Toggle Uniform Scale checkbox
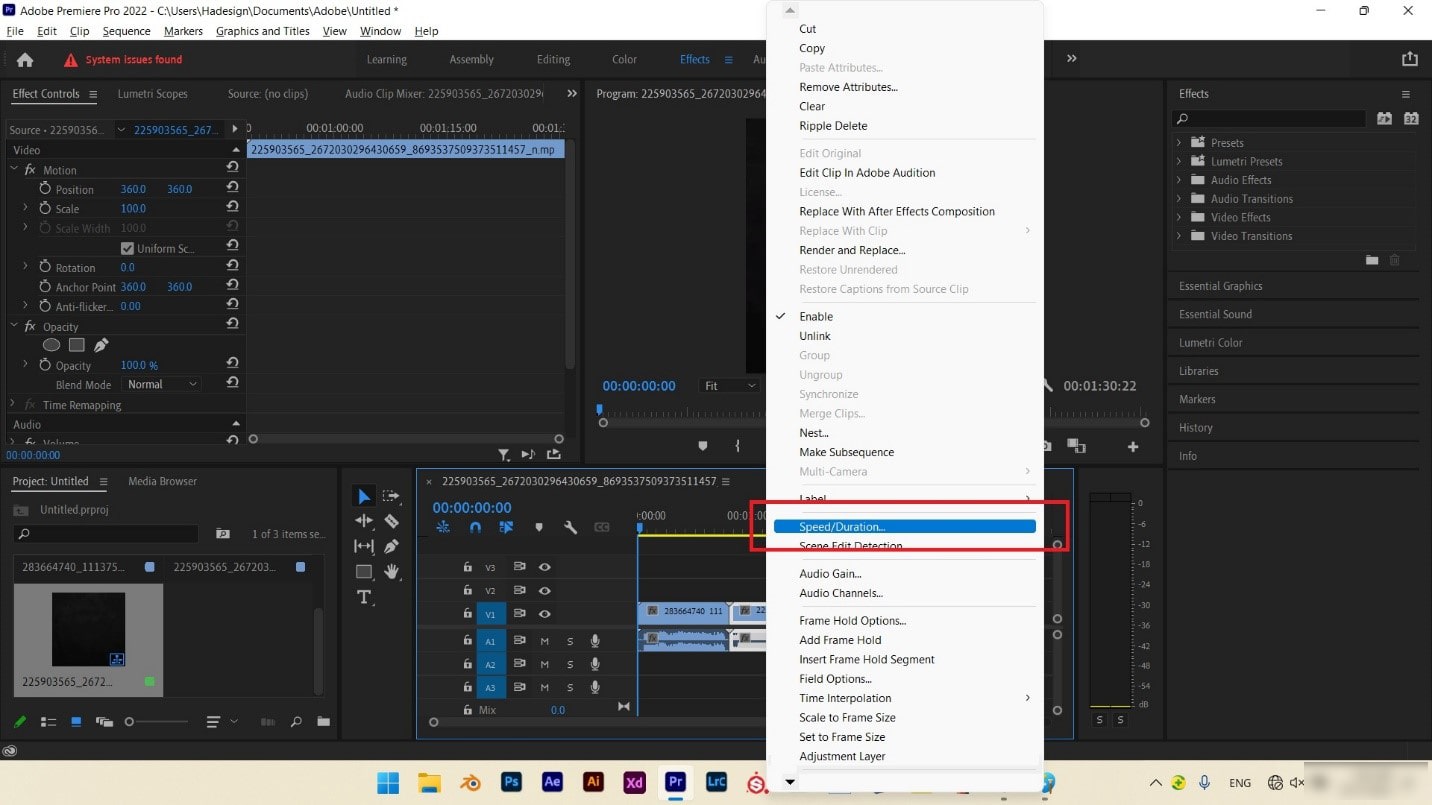The height and width of the screenshot is (805, 1432). point(127,248)
